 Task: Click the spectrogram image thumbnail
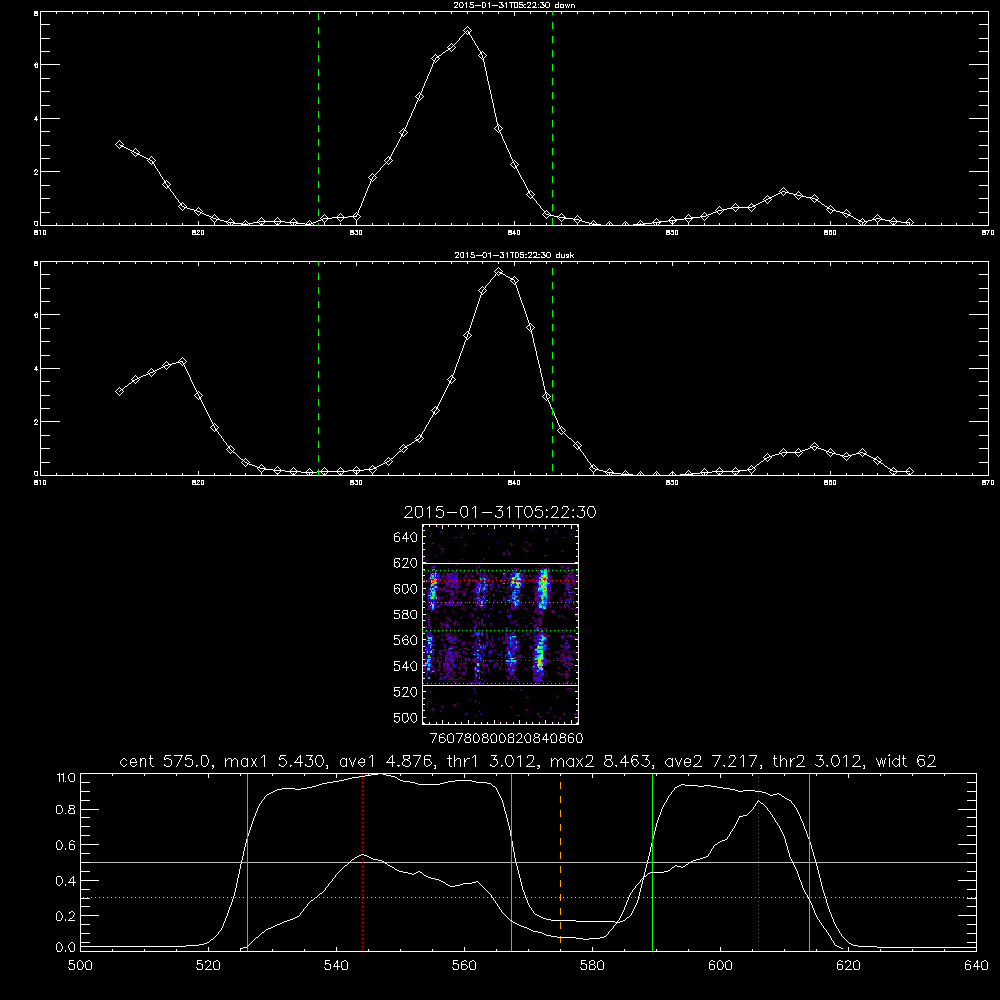coord(500,624)
